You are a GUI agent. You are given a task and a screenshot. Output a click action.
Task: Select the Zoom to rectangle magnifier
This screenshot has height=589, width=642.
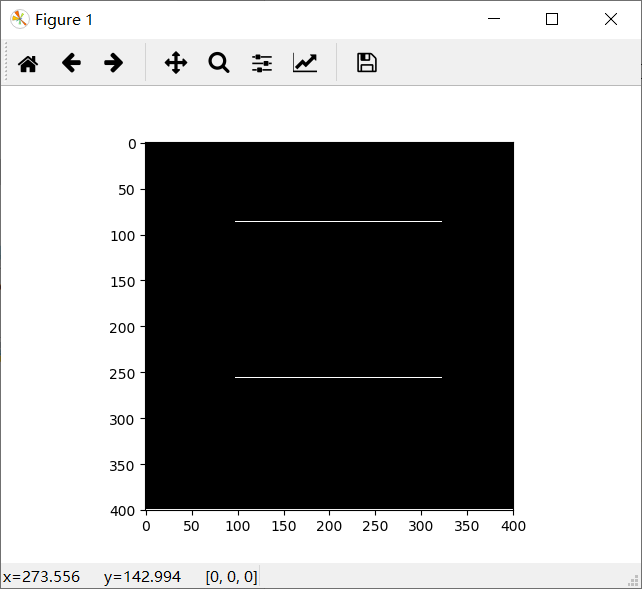click(219, 63)
